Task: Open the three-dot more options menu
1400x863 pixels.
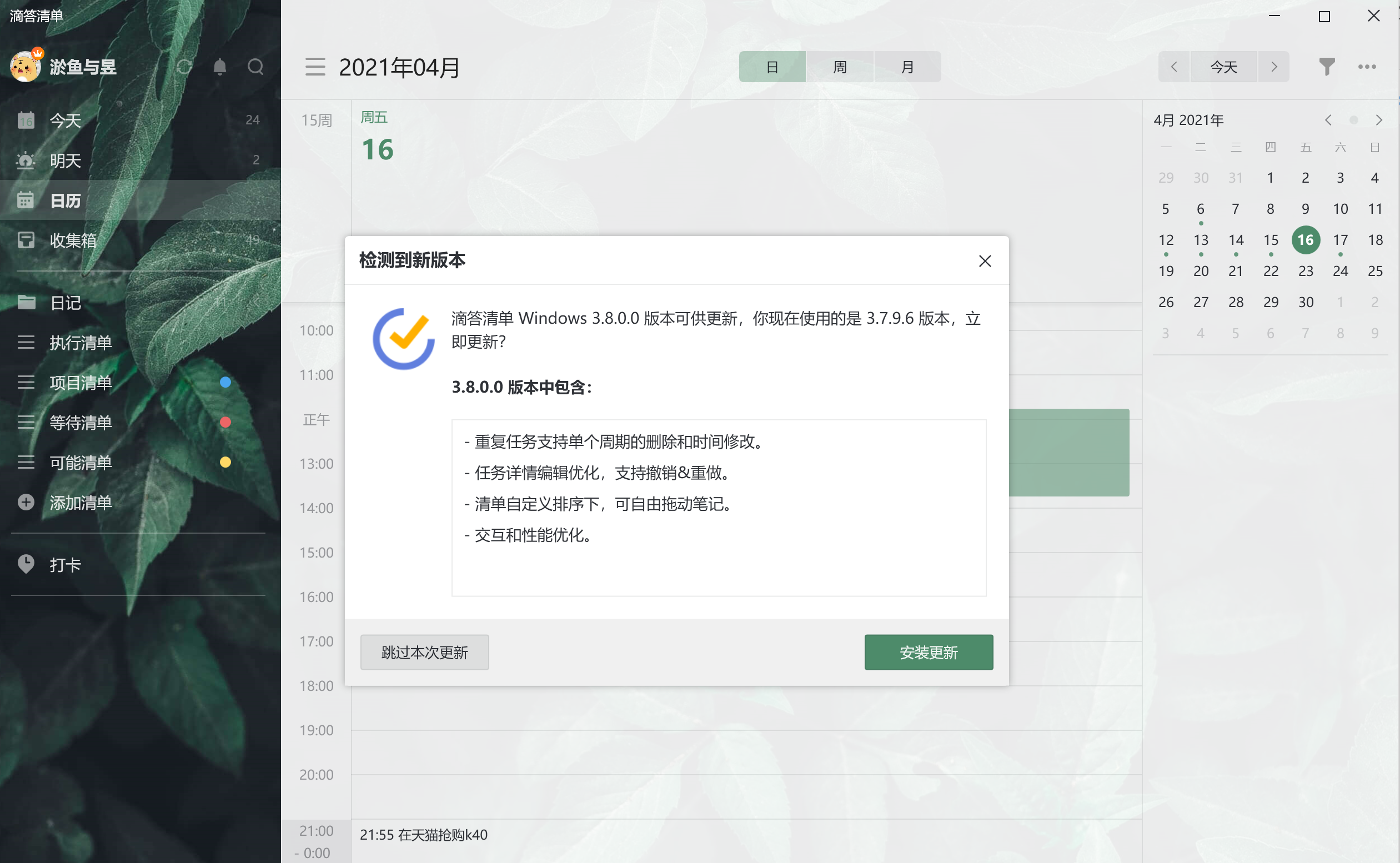Action: [x=1367, y=67]
